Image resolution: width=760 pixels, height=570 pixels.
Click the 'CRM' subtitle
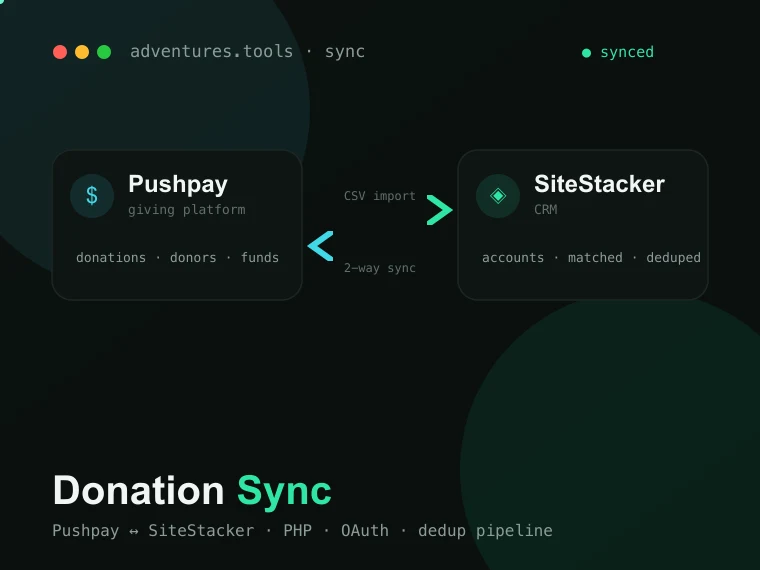(546, 209)
